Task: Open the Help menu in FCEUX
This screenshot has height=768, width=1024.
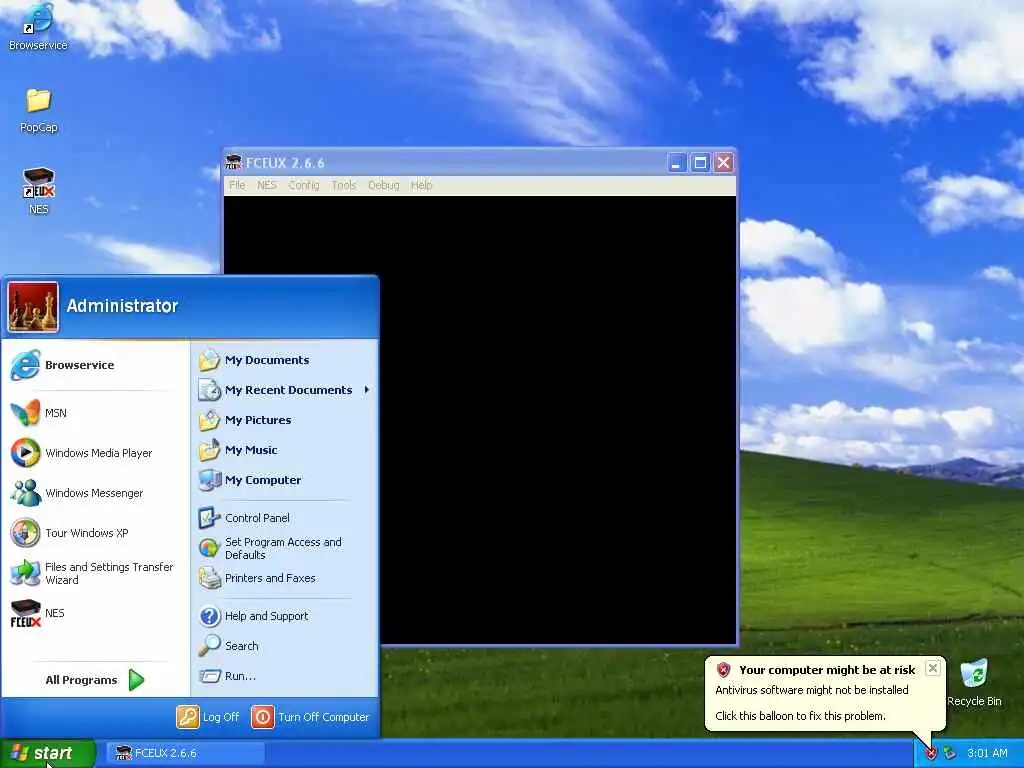Action: (x=421, y=185)
